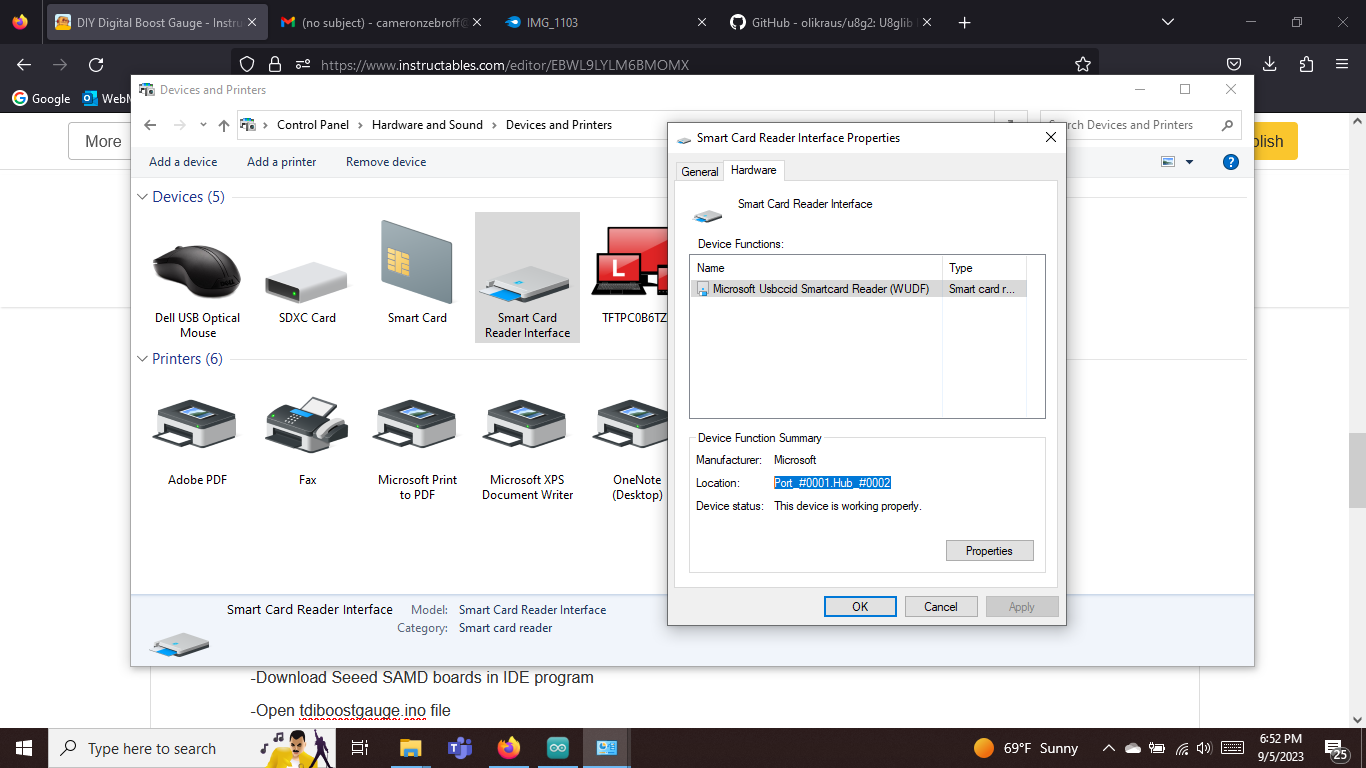
Task: Open help in Devices and Printers window
Action: tap(1231, 162)
